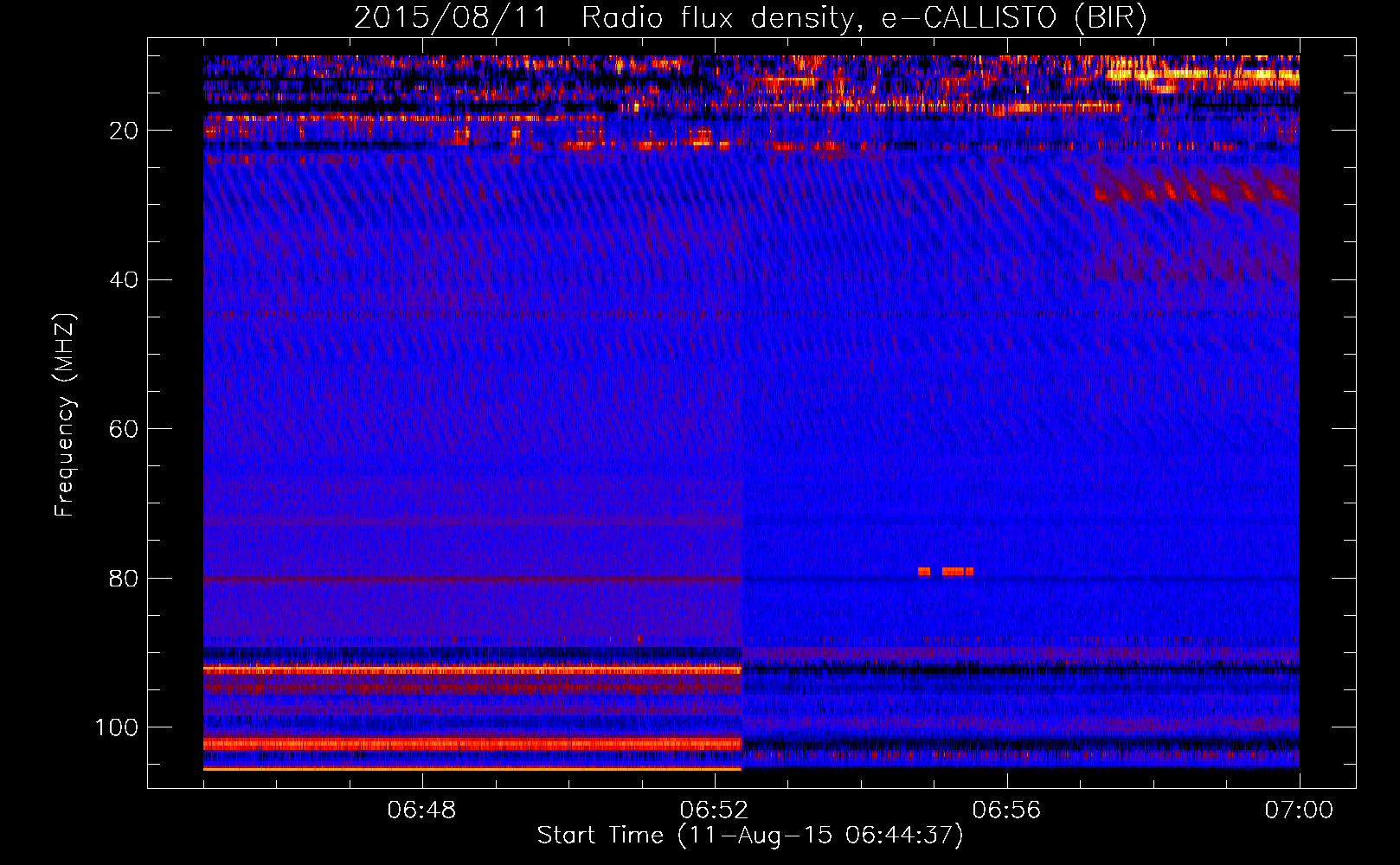Click the 20 MHz tick label
This screenshot has width=1400, height=865.
[x=124, y=131]
